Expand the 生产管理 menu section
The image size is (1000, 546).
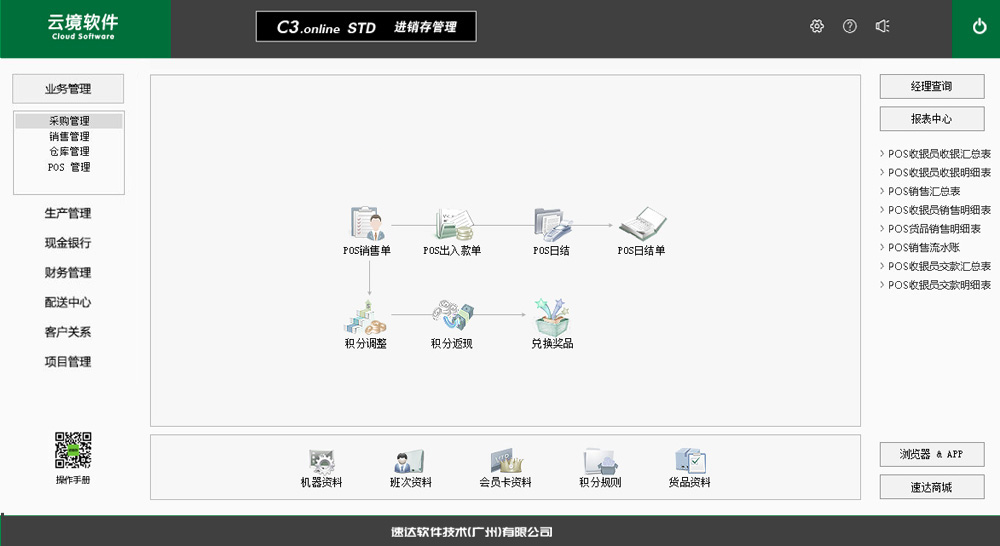68,213
